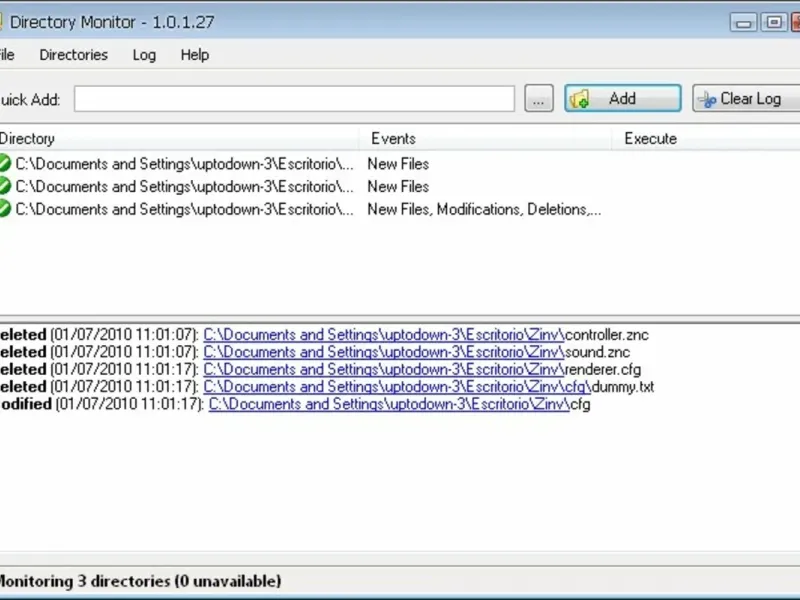Open the Help menu
This screenshot has height=600, width=800.
point(194,55)
